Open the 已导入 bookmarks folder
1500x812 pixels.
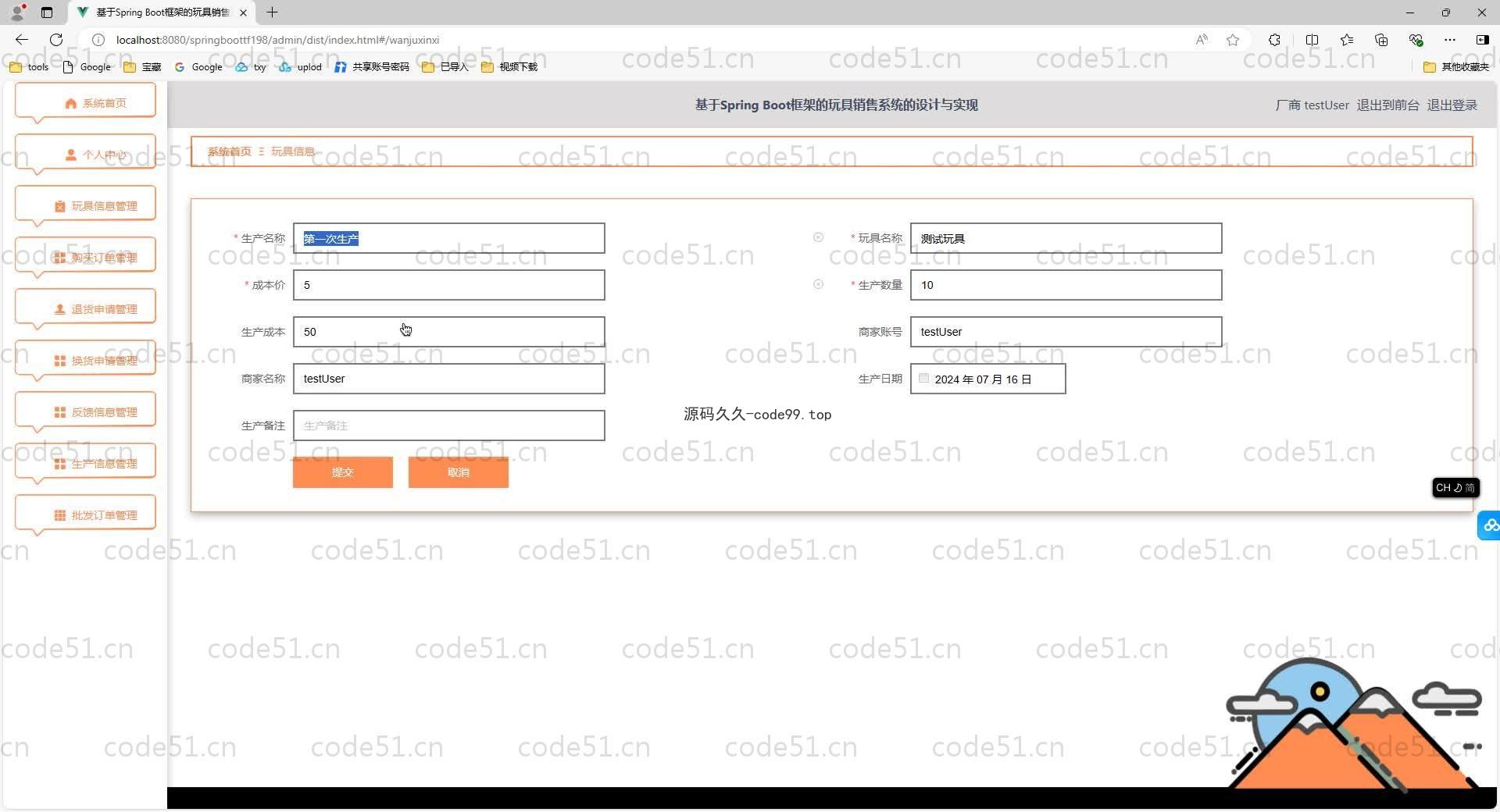tap(445, 67)
